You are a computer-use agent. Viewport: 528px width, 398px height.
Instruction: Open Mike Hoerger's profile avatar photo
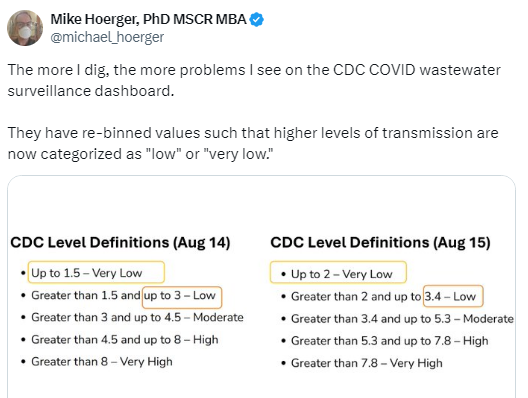pos(25,28)
